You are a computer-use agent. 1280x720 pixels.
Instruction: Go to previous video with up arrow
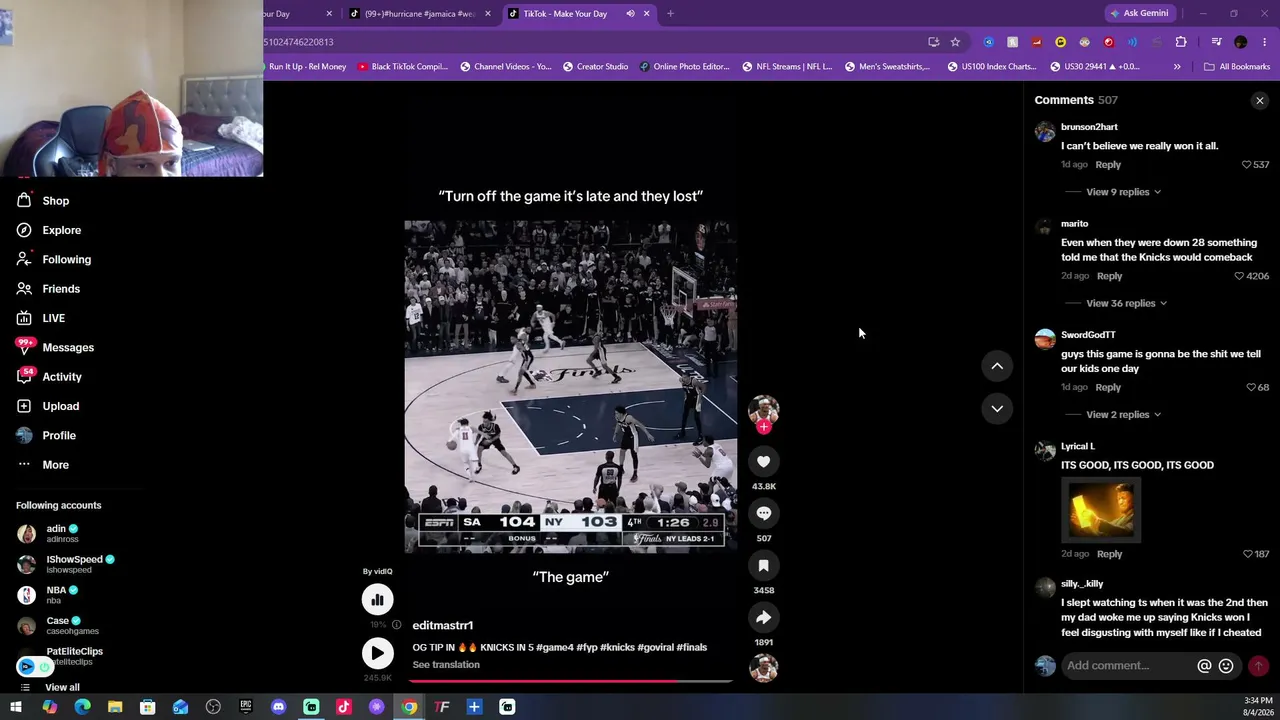point(997,366)
